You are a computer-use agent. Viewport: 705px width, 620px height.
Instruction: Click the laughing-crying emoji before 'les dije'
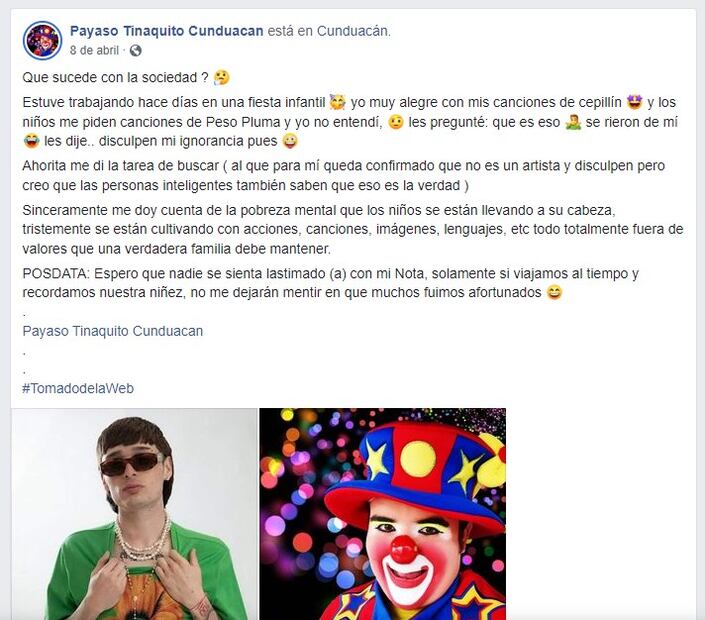click(31, 141)
